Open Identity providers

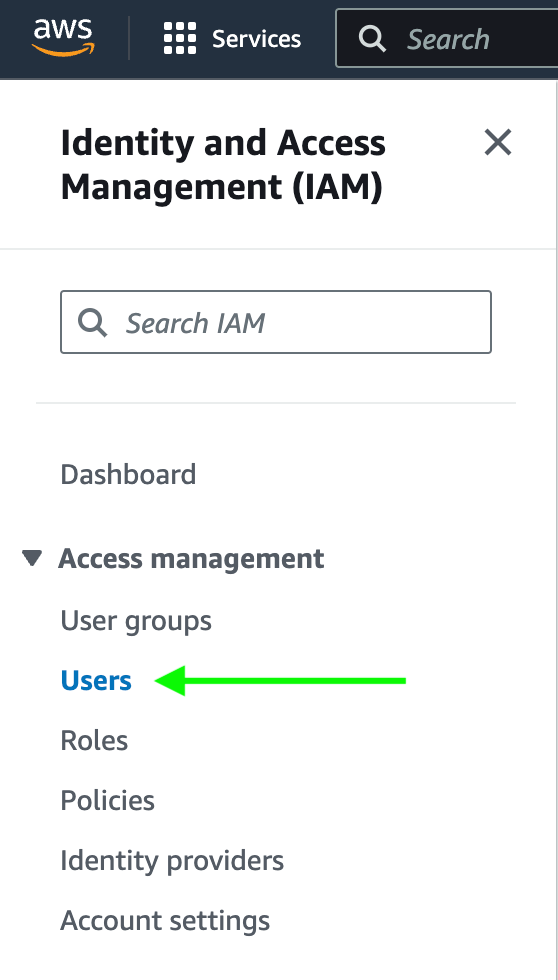pos(172,861)
